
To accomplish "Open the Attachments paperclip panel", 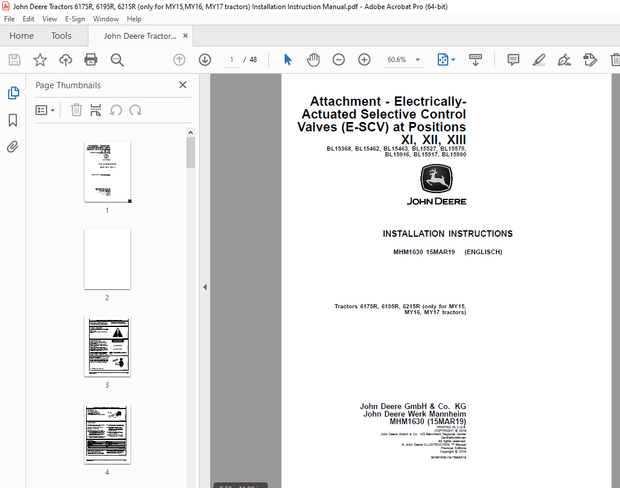I will [x=13, y=147].
